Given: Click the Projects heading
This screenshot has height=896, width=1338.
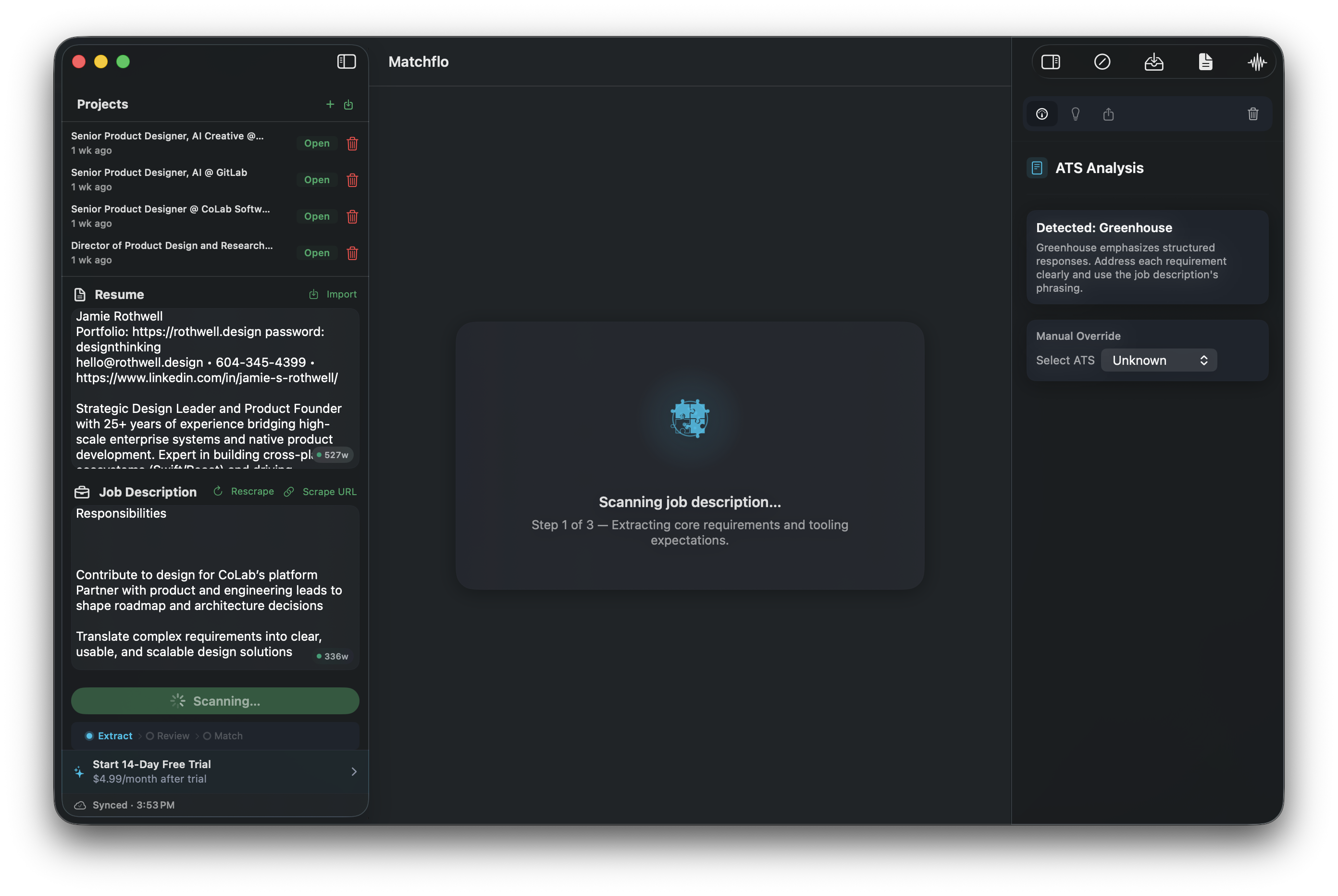Looking at the screenshot, I should click(x=102, y=105).
